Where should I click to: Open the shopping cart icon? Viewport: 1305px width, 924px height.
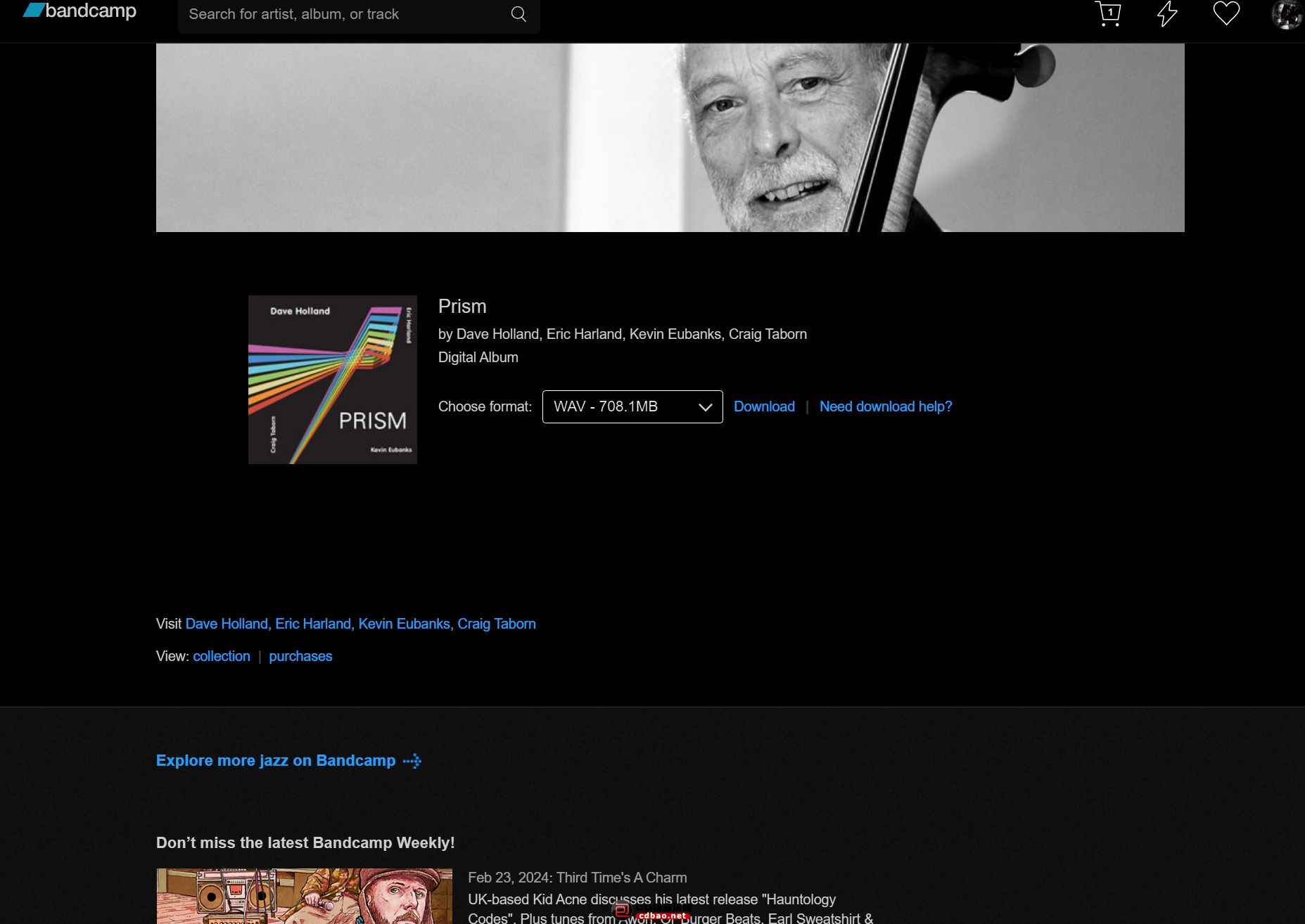(1108, 13)
